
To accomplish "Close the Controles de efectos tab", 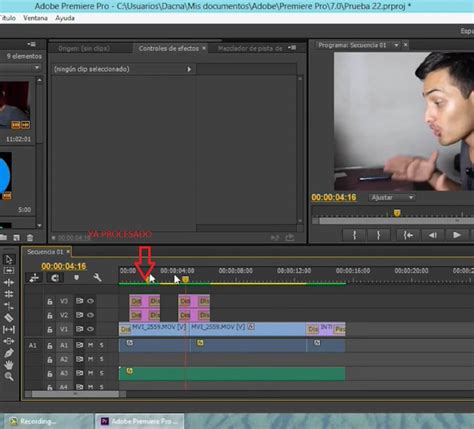I will pyautogui.click(x=204, y=48).
